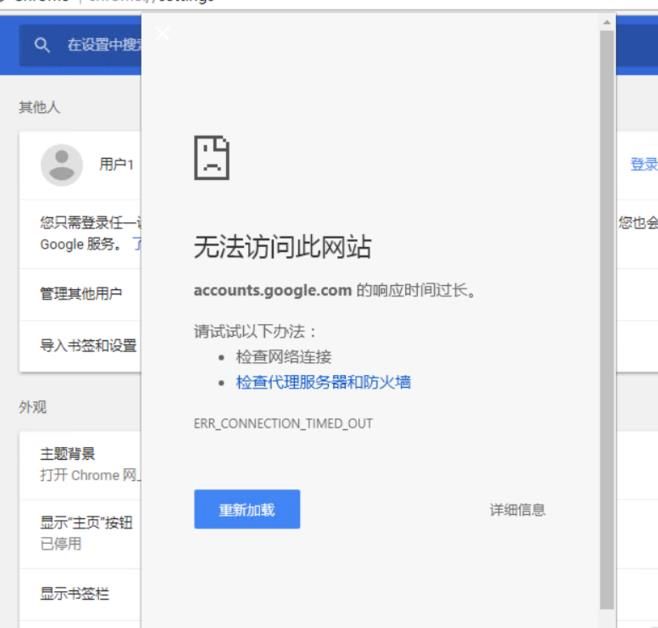Click the 已停用 status text
The image size is (658, 628).
[60, 544]
